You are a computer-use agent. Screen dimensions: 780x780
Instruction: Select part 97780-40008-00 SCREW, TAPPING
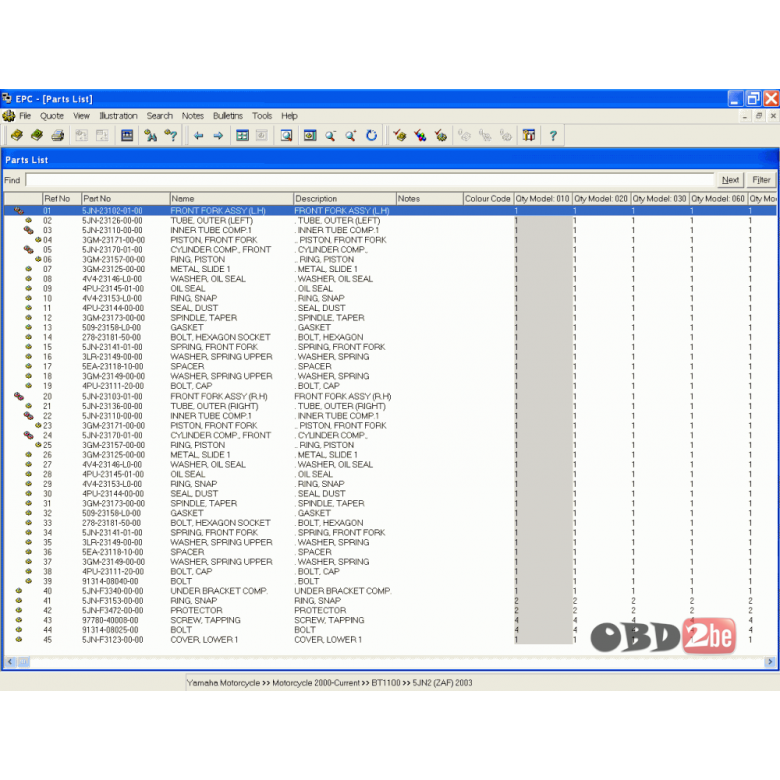[x=390, y=620]
